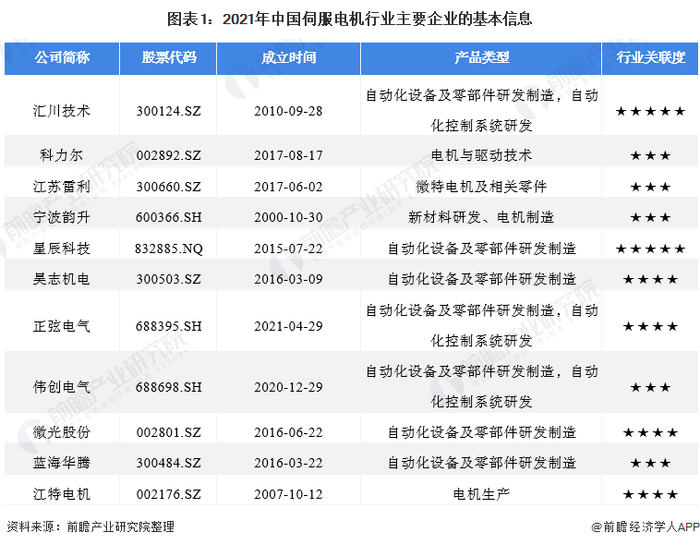Click four-star rating in 微光股份 row
Screen dimensions: 700x546
coord(650,433)
